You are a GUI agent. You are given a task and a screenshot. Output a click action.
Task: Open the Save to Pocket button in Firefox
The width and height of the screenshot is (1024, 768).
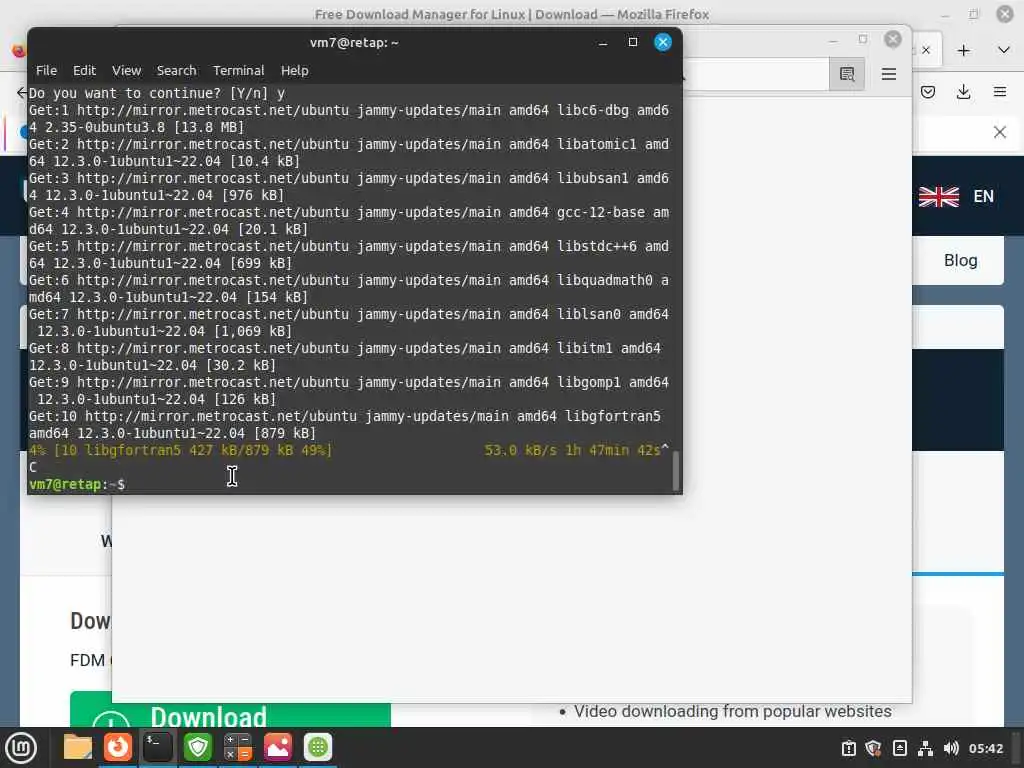pyautogui.click(x=927, y=92)
